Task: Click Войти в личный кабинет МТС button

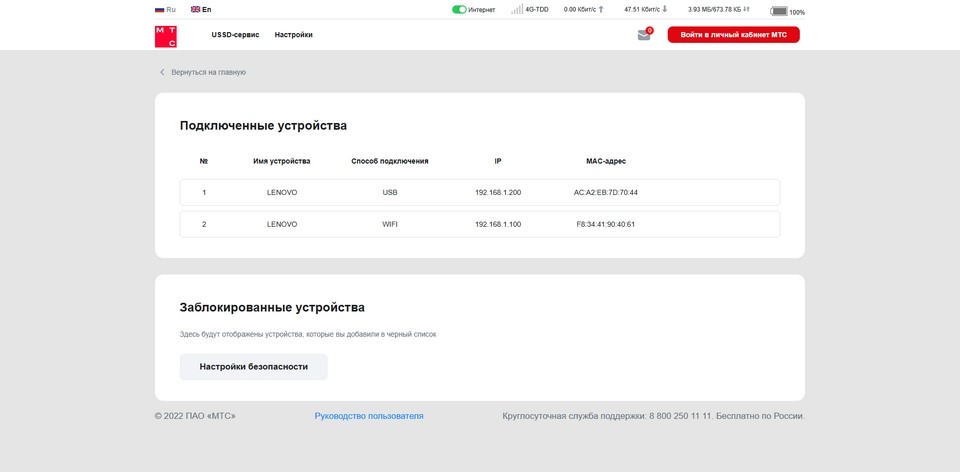Action: pos(733,35)
